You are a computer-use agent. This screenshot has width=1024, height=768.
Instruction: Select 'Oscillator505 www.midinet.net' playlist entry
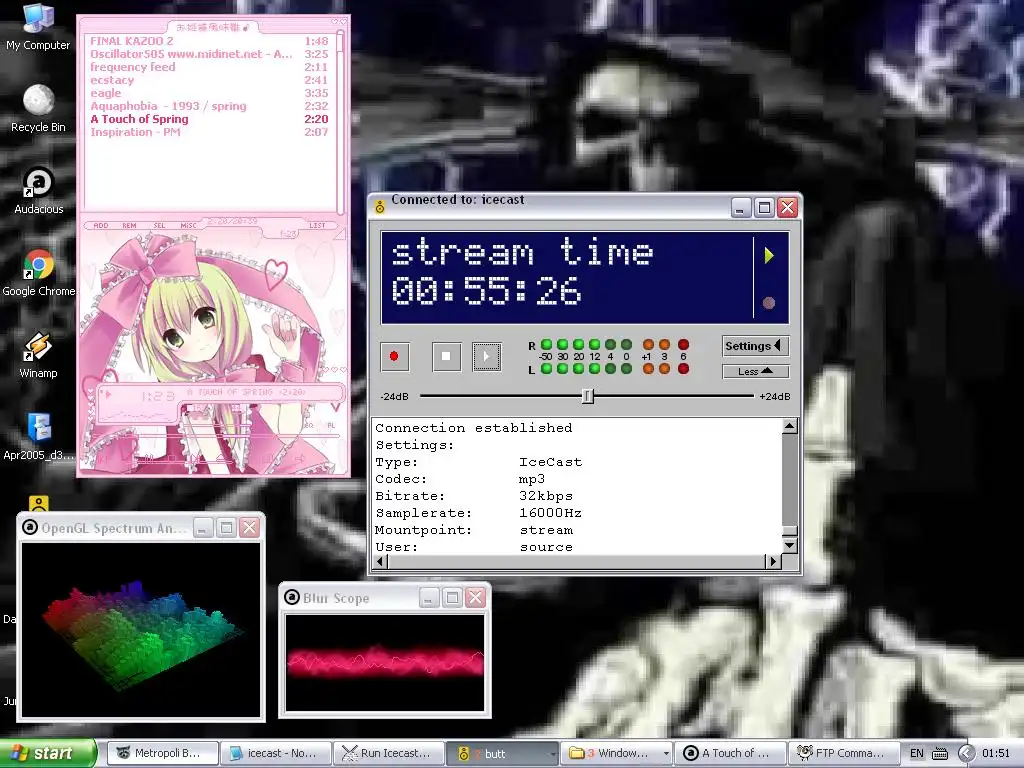[x=209, y=54]
